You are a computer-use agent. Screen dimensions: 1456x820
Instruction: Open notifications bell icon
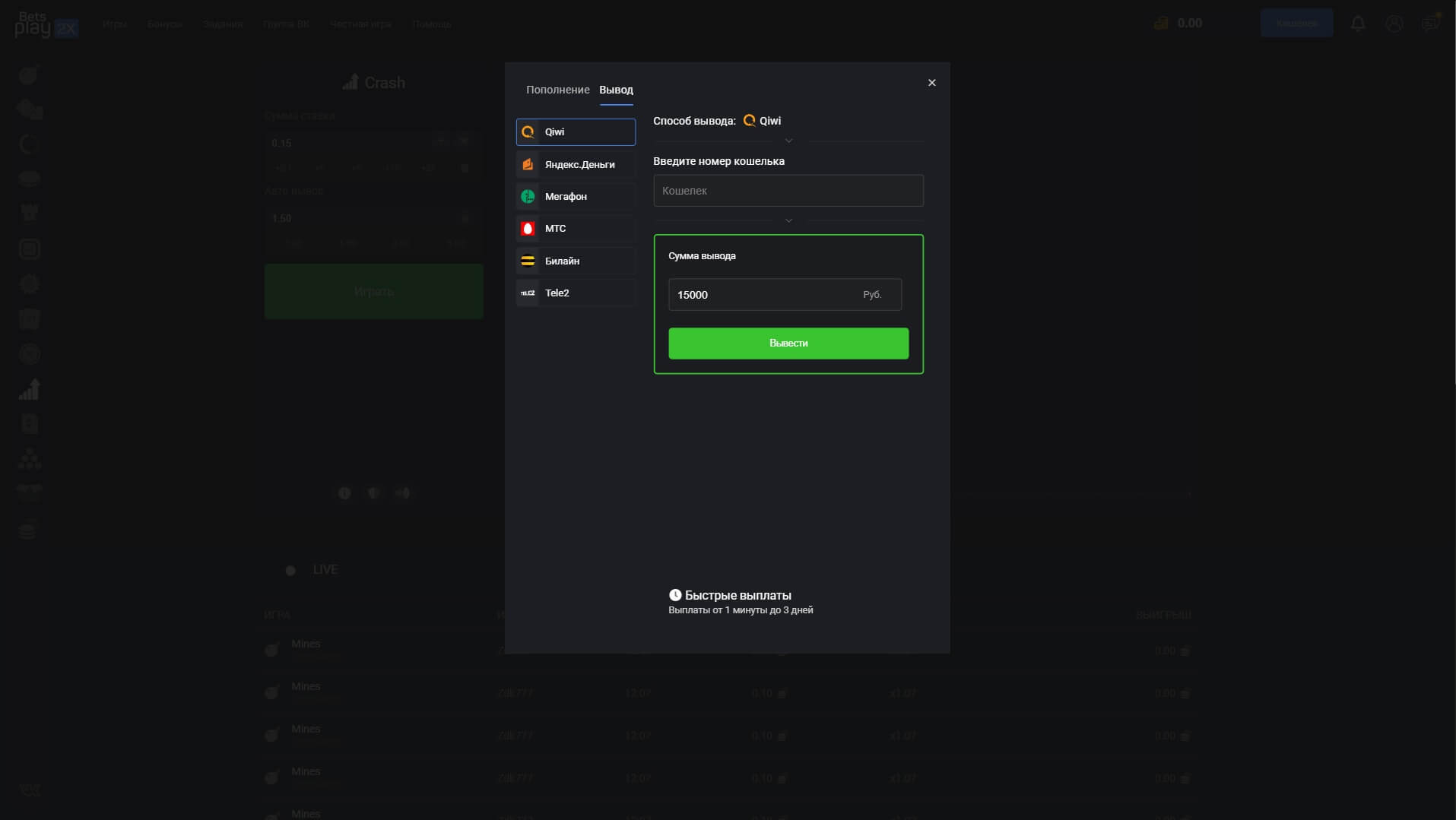pos(1358,24)
